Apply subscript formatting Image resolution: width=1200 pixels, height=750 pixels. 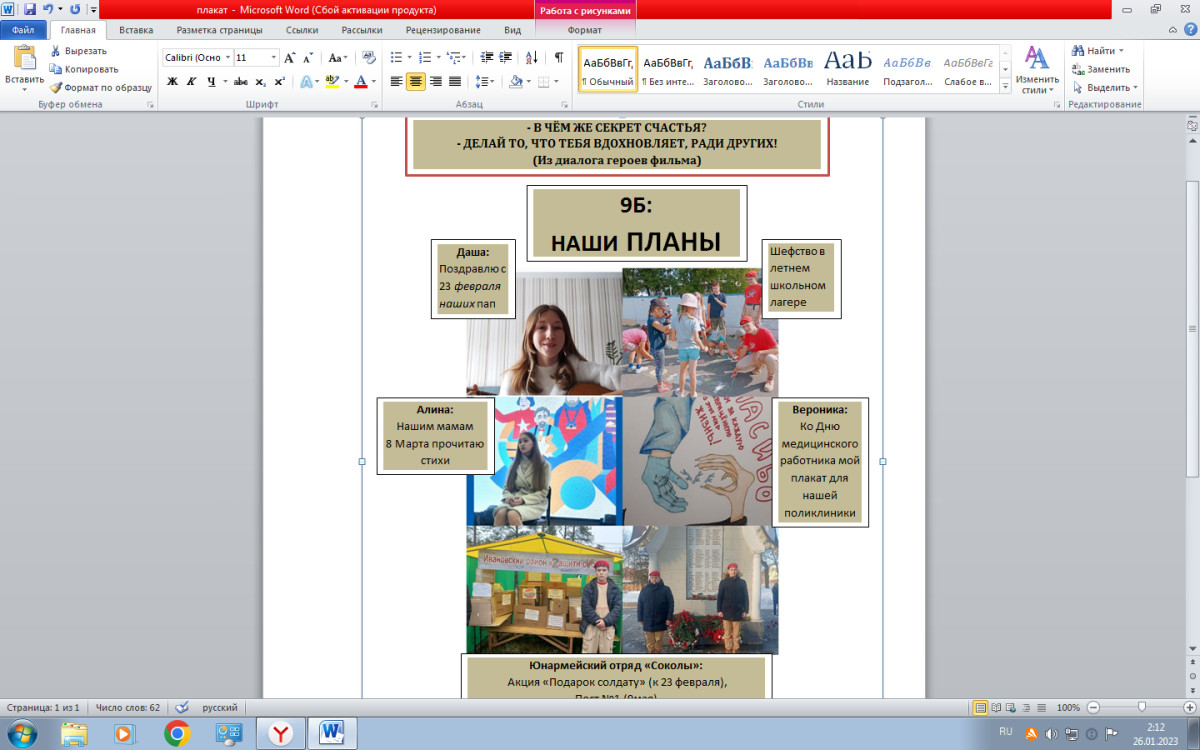click(x=260, y=82)
